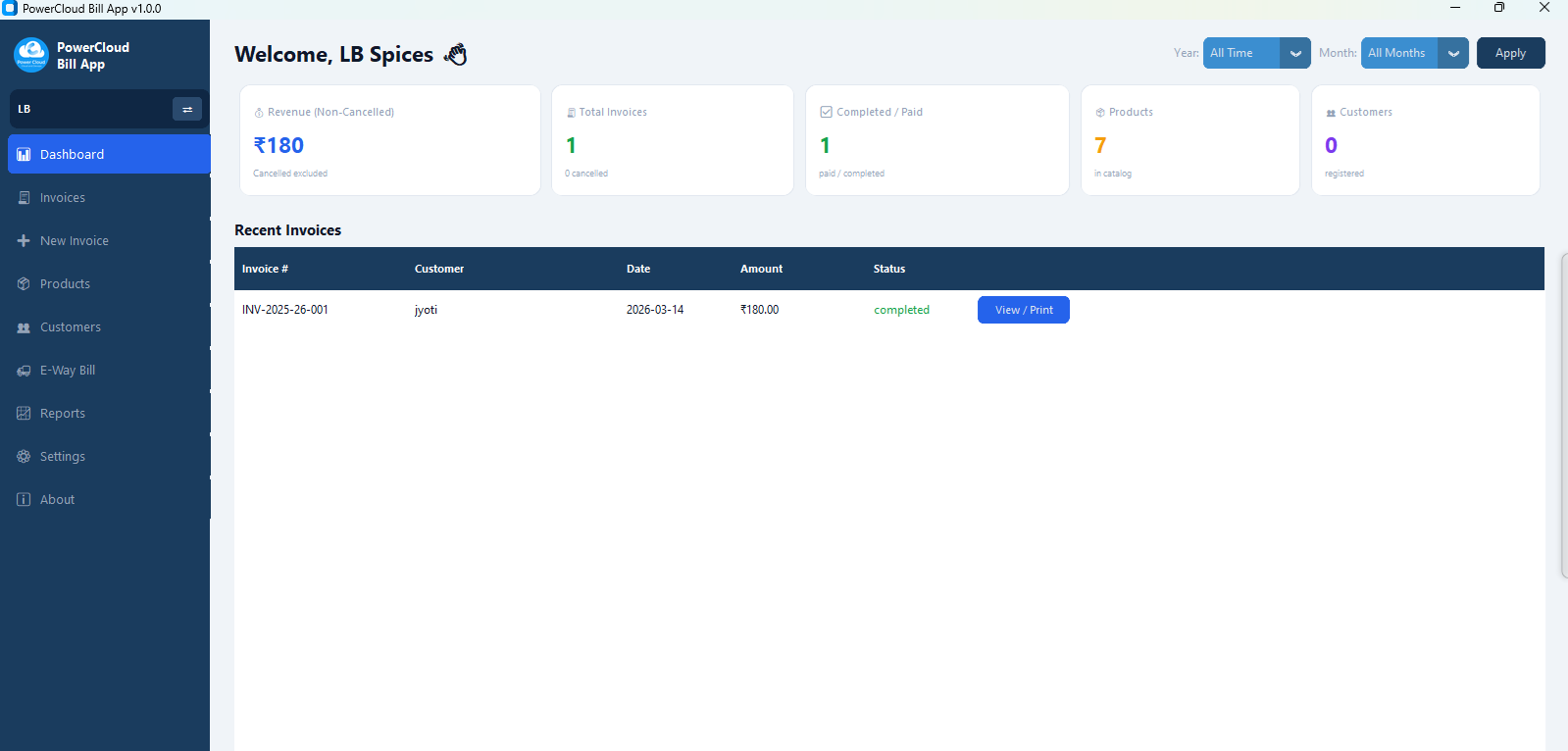This screenshot has height=751, width=1568.
Task: Open the Reports menu label
Action: (x=63, y=414)
